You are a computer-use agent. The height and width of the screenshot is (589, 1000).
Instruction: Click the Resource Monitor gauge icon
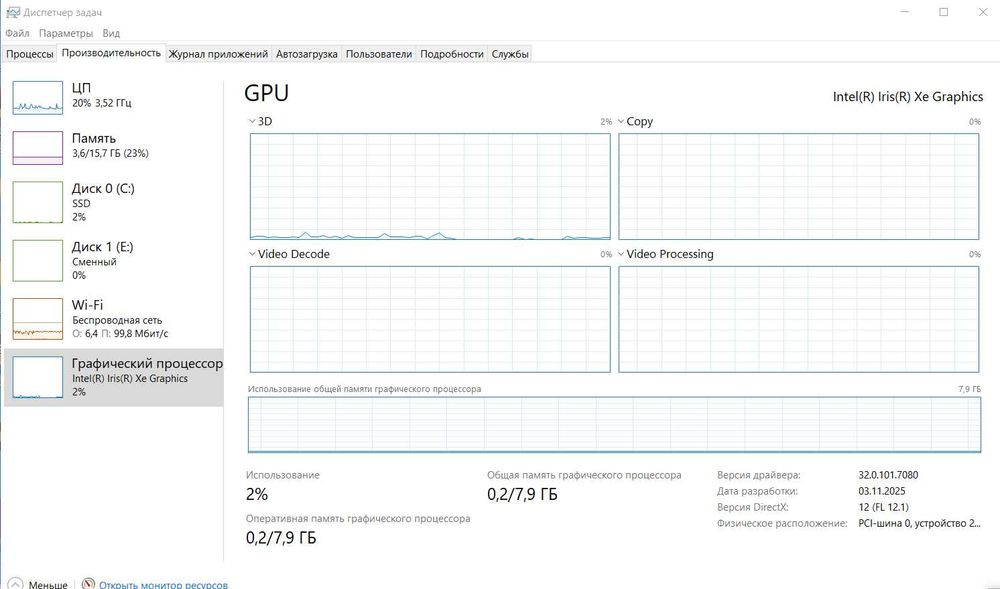(x=88, y=584)
